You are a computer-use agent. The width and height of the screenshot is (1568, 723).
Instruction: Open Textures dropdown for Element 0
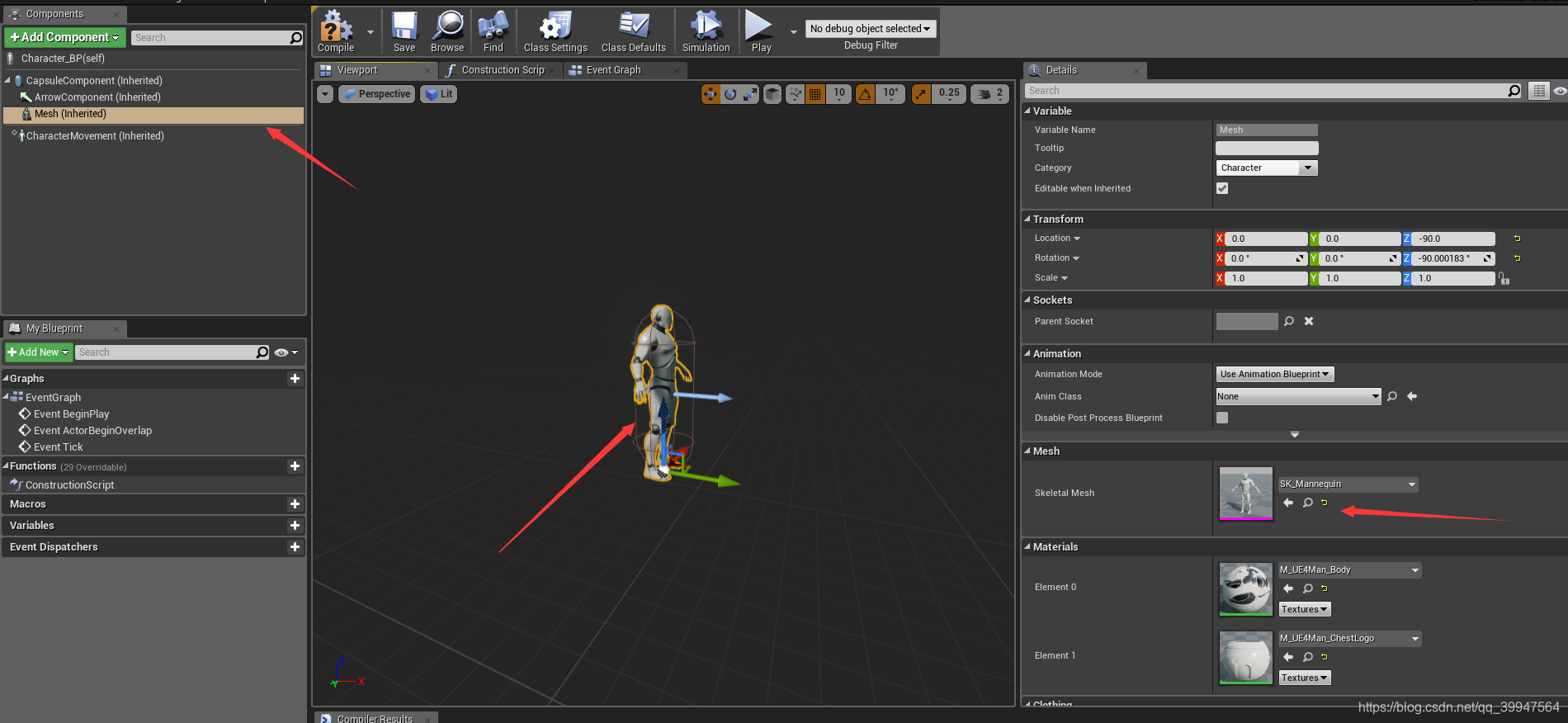(x=1305, y=609)
